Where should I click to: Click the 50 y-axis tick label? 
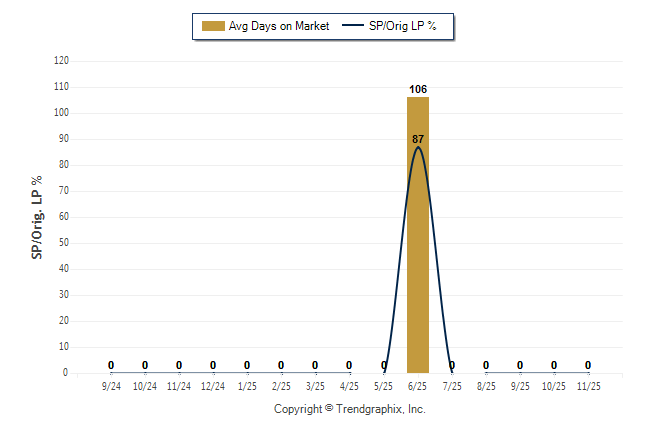point(64,243)
